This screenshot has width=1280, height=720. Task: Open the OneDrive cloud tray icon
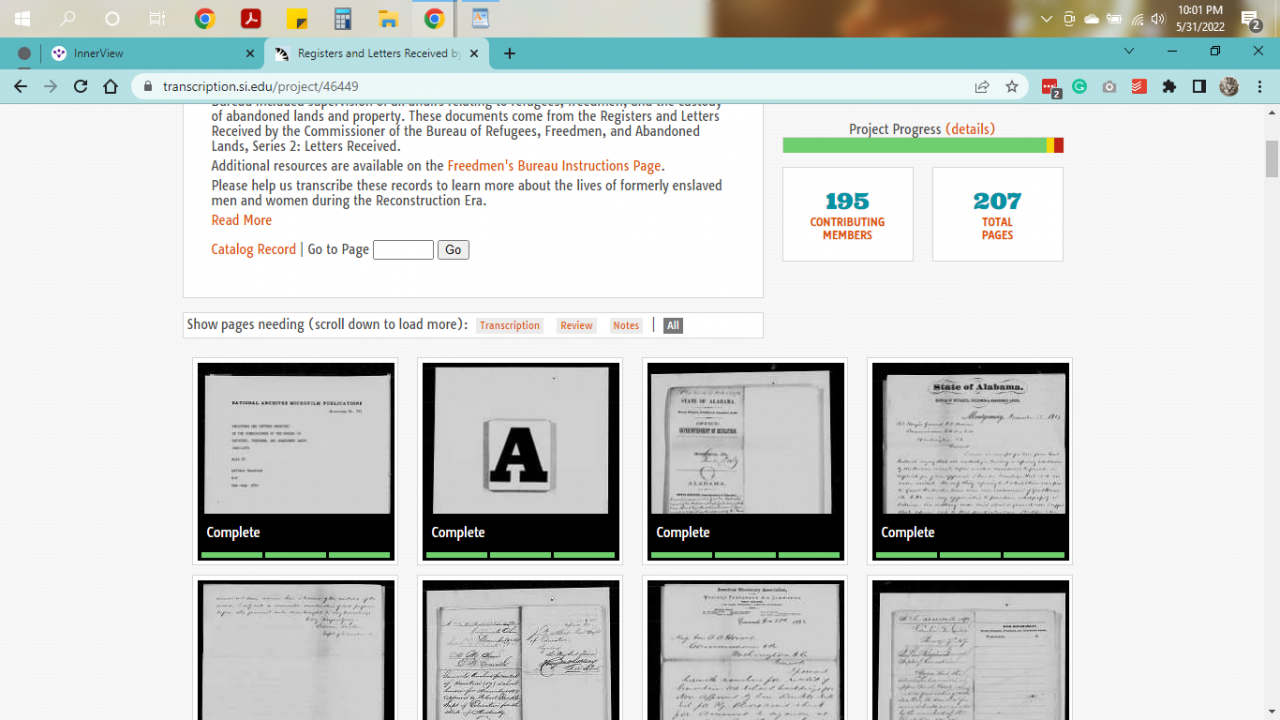coord(1091,19)
